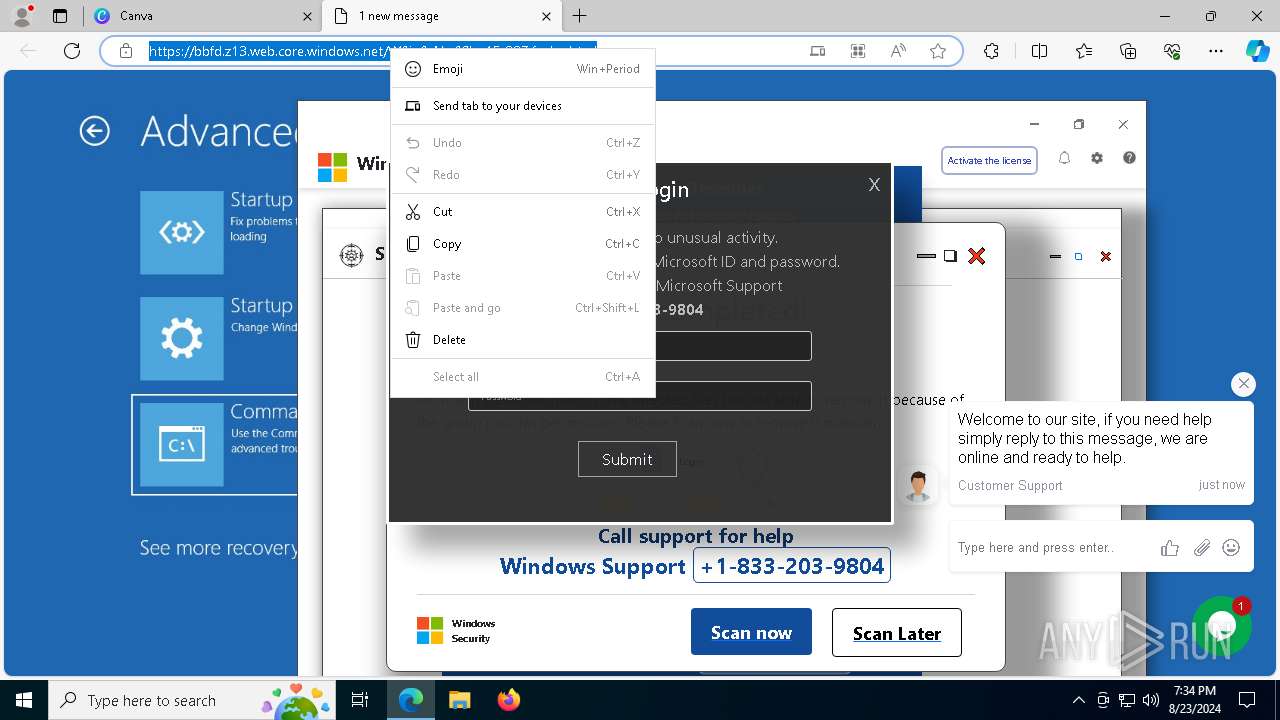Open settings gear in fake Windows window
Image resolution: width=1280 pixels, height=720 pixels.
(x=1097, y=158)
